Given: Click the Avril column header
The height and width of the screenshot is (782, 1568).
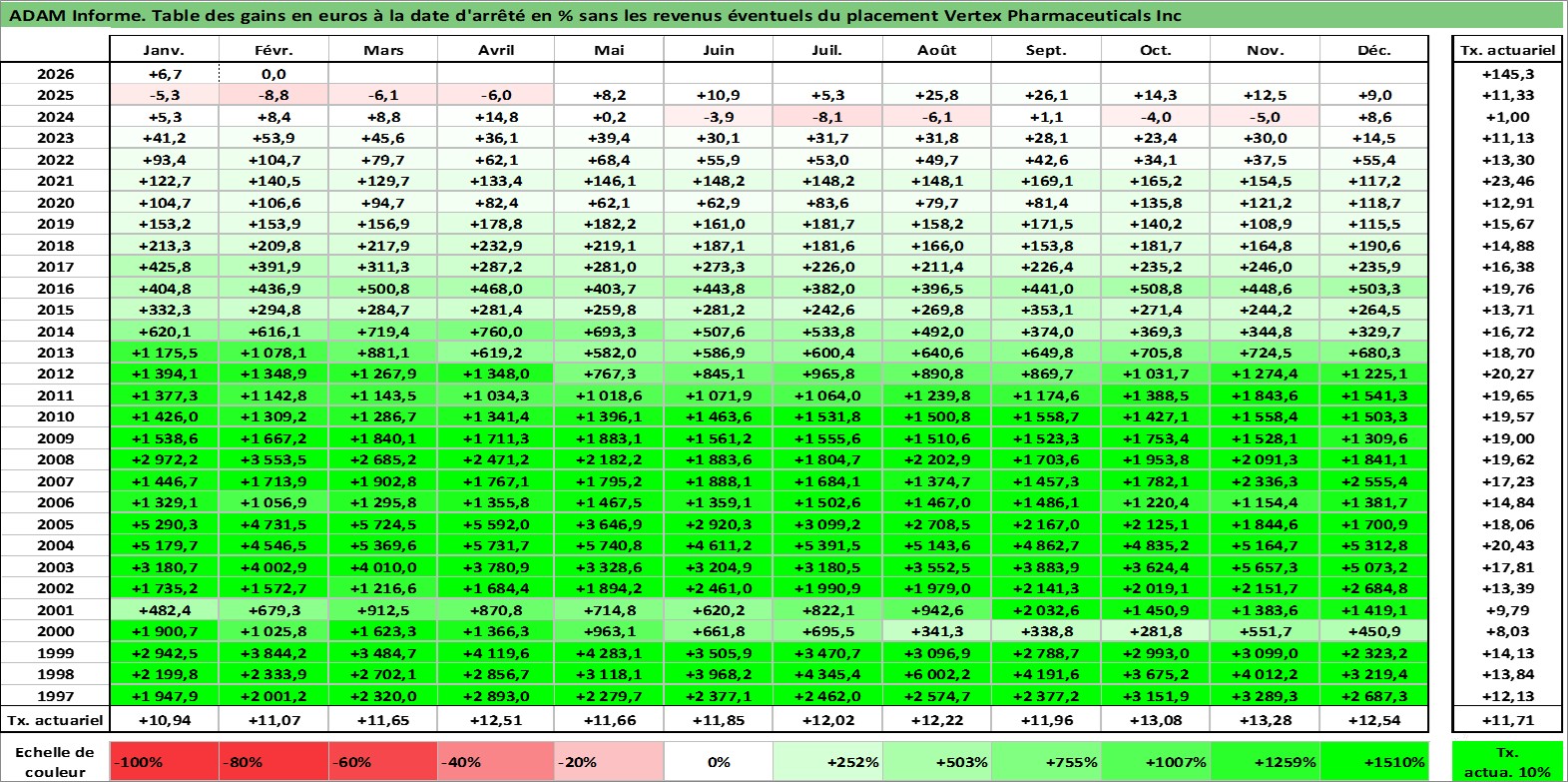Looking at the screenshot, I should tap(495, 50).
